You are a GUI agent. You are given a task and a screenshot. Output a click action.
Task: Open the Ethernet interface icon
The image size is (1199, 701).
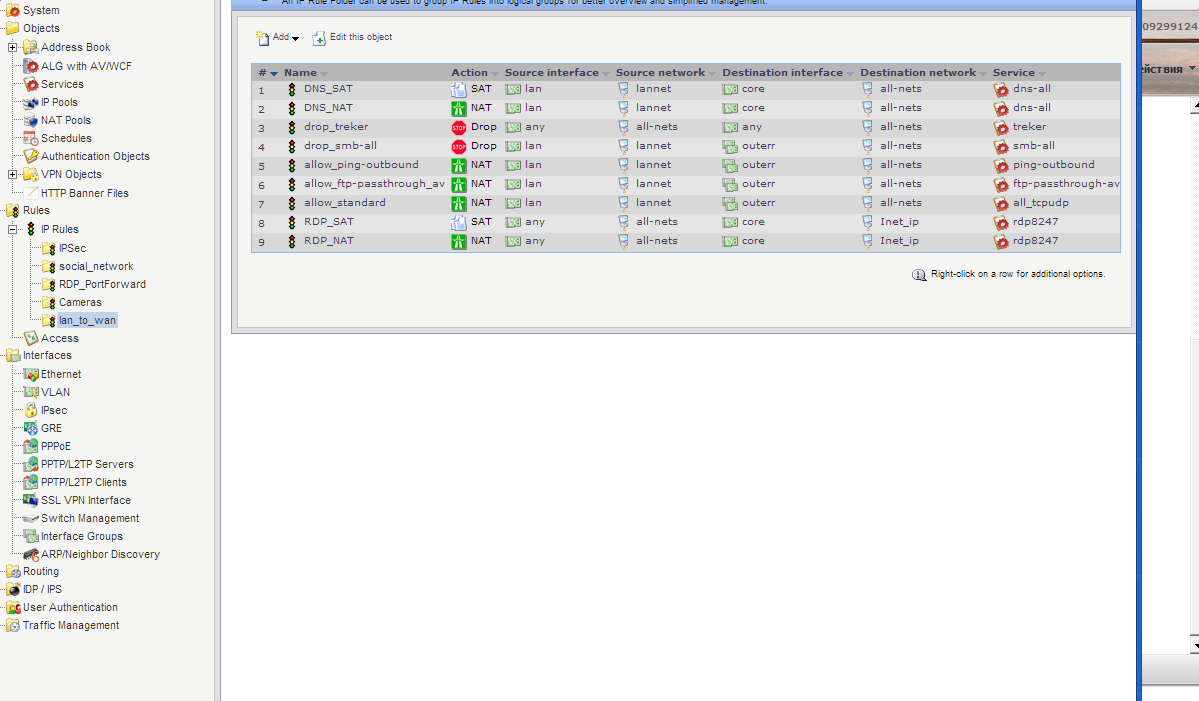pyautogui.click(x=31, y=375)
